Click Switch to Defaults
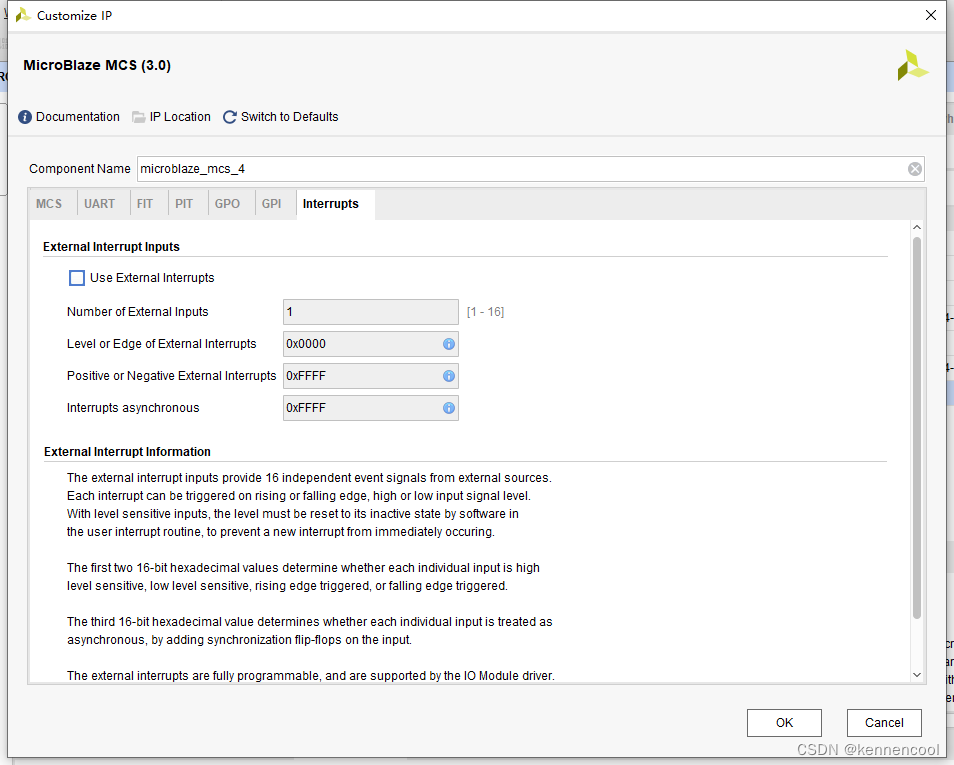Screen dimensions: 954x765 290,117
